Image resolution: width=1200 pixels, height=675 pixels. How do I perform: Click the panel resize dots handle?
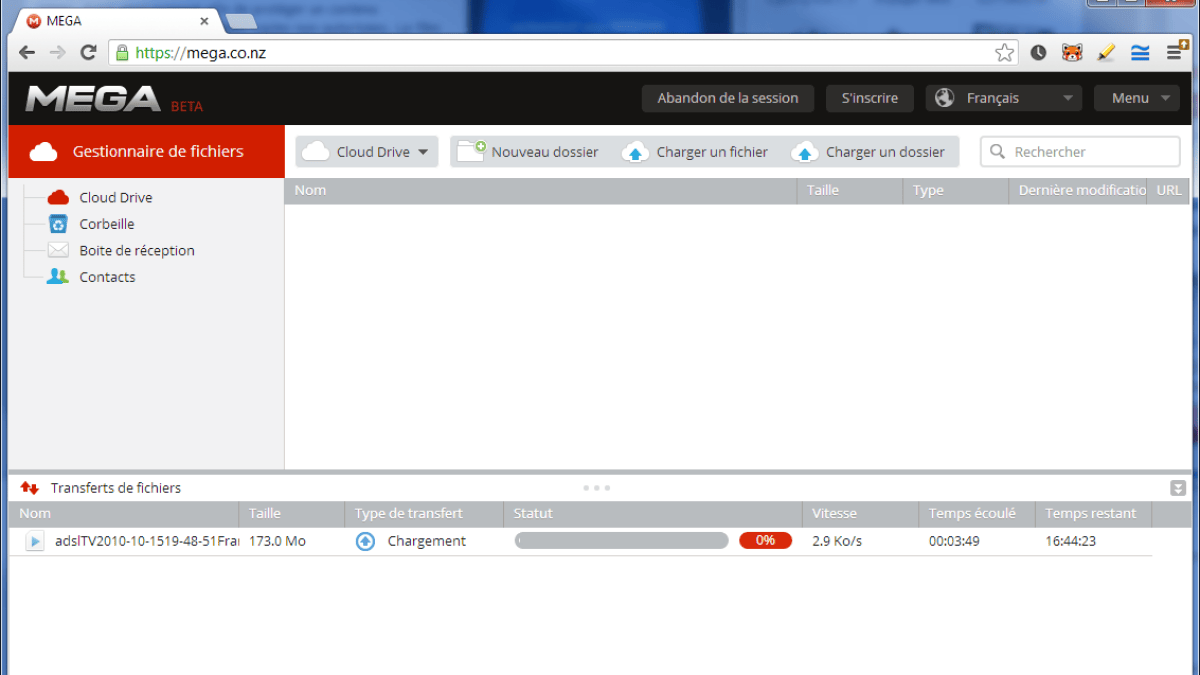pos(596,488)
